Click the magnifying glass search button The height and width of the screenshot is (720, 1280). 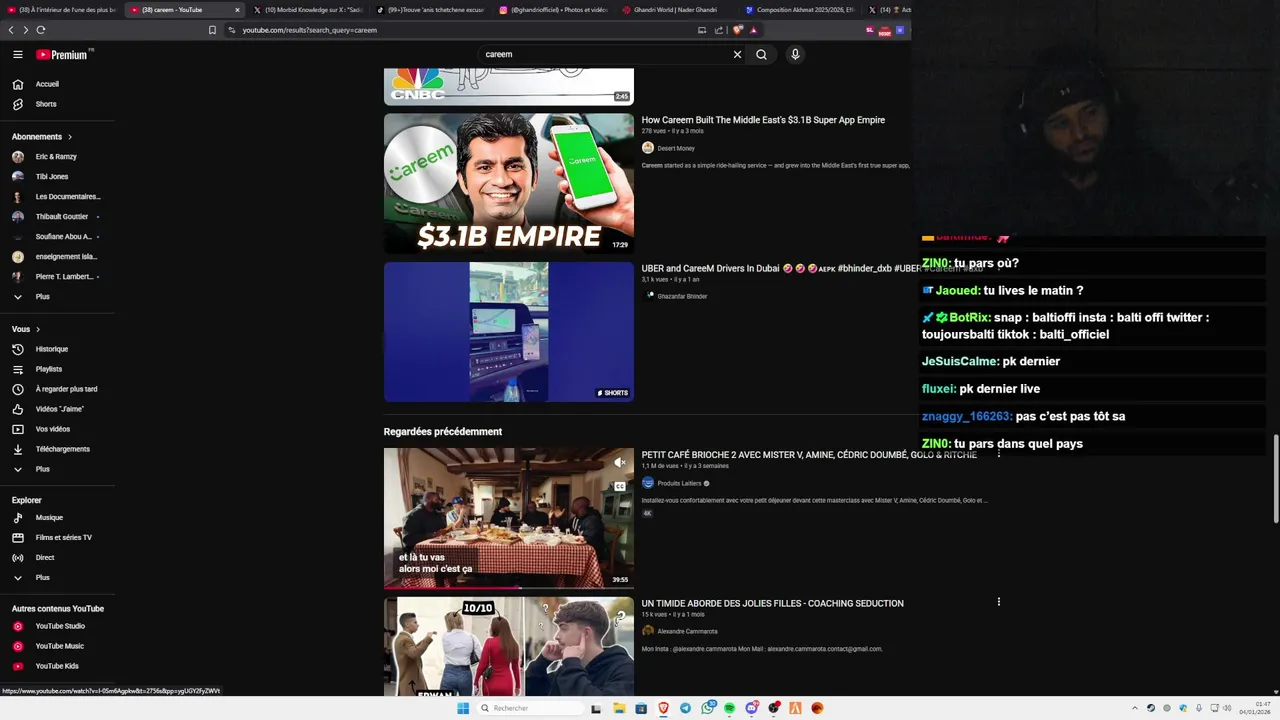point(761,55)
